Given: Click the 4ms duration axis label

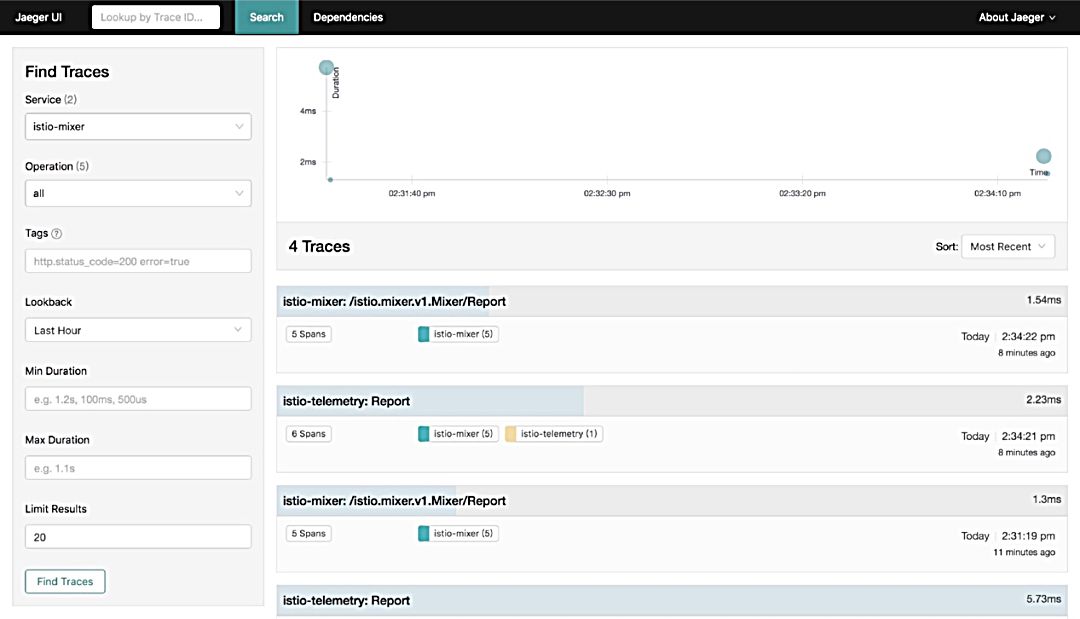Looking at the screenshot, I should (308, 111).
